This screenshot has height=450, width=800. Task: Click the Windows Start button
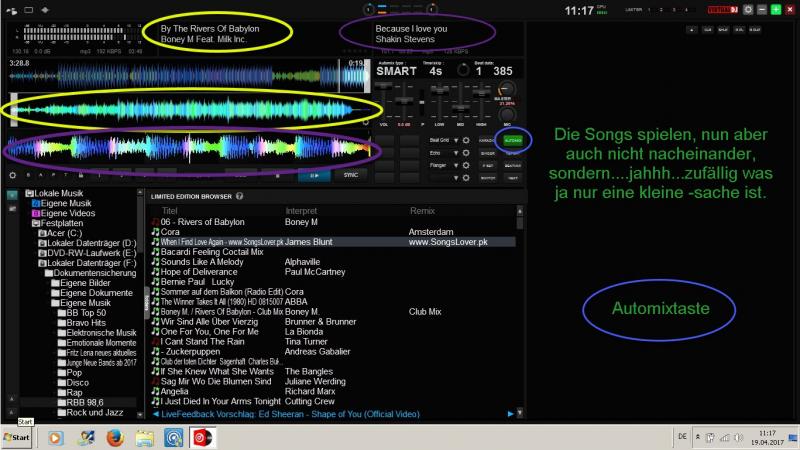(17, 438)
